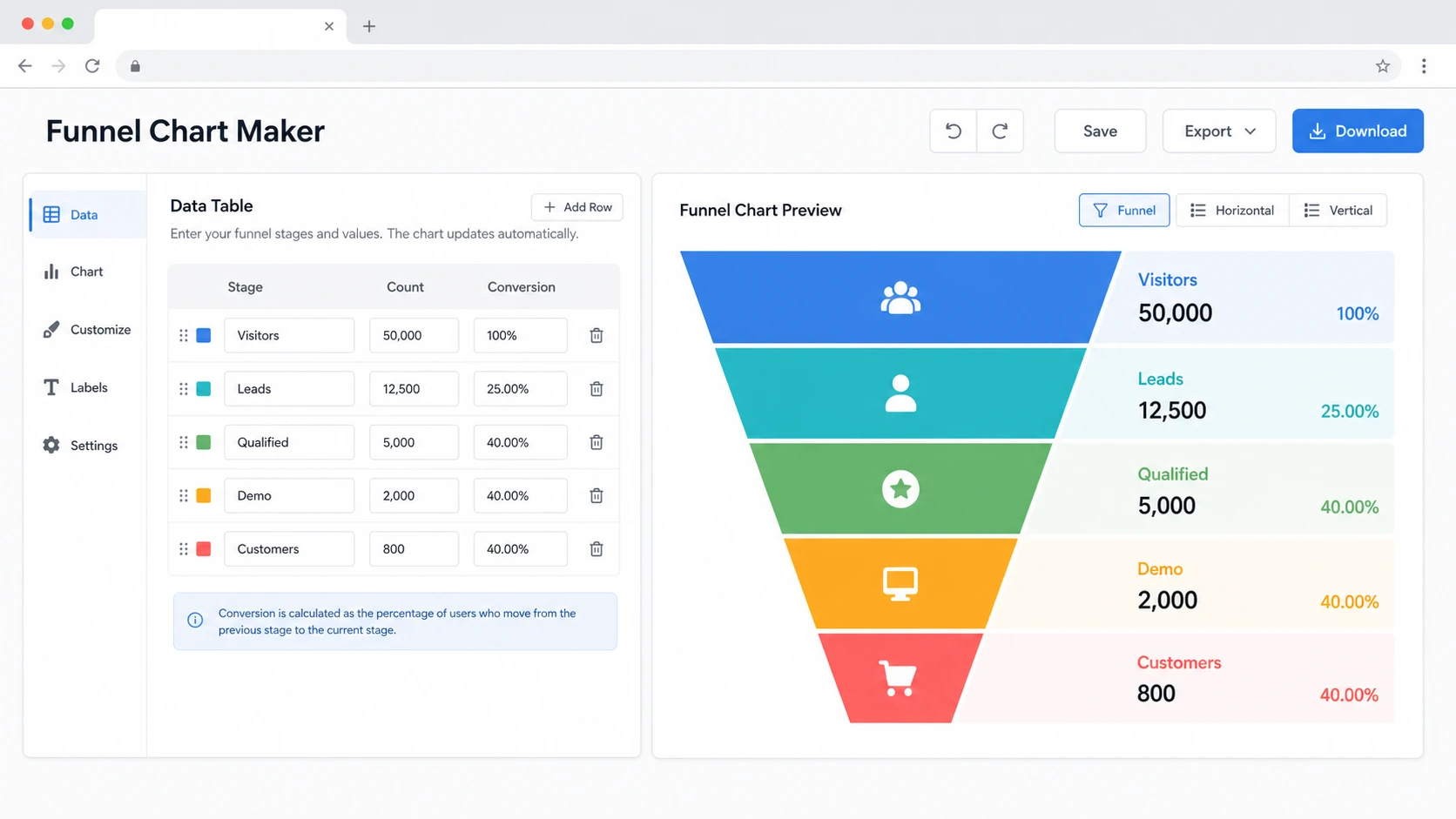Pick the blue color swatch for Visitors

(x=204, y=335)
